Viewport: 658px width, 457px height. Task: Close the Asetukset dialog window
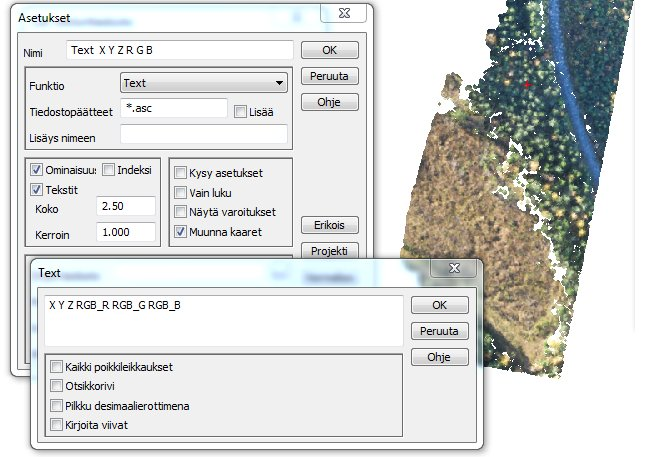(344, 13)
